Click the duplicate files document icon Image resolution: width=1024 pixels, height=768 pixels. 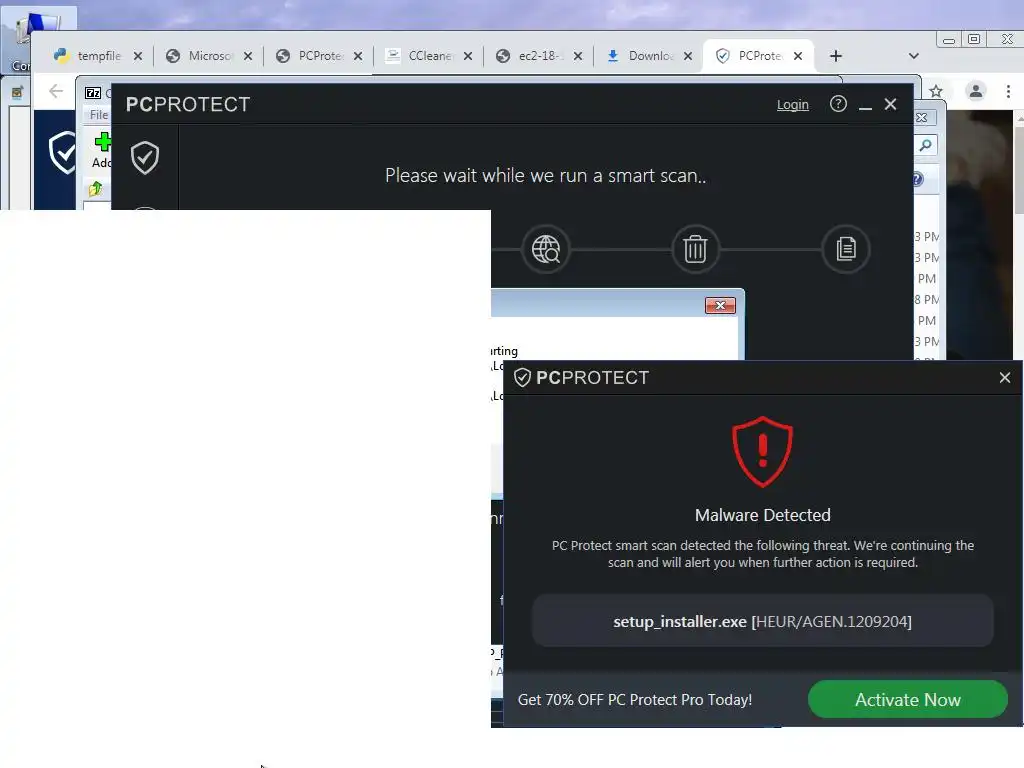click(x=846, y=249)
